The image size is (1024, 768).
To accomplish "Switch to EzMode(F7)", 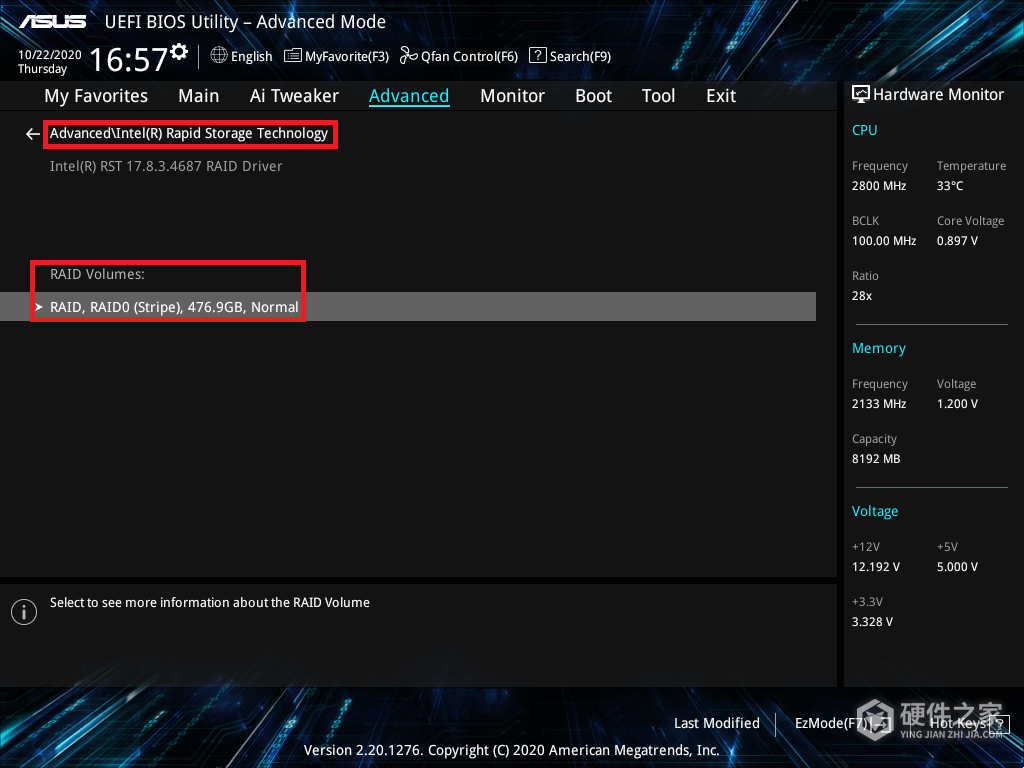I will tap(842, 723).
